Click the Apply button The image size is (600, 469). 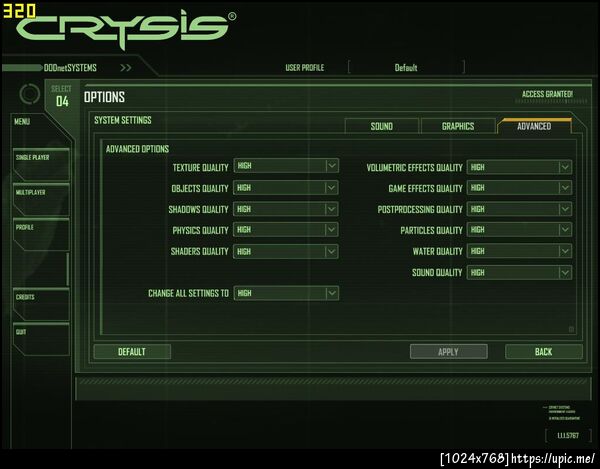pyautogui.click(x=448, y=352)
